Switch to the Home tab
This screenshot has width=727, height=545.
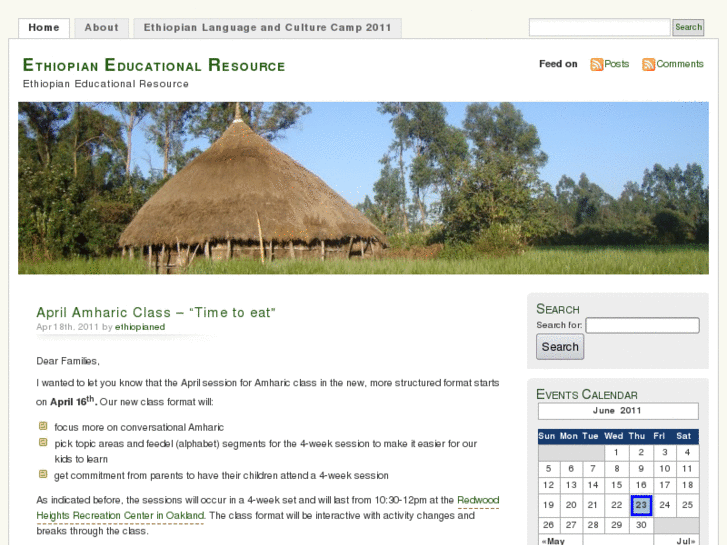pos(44,28)
